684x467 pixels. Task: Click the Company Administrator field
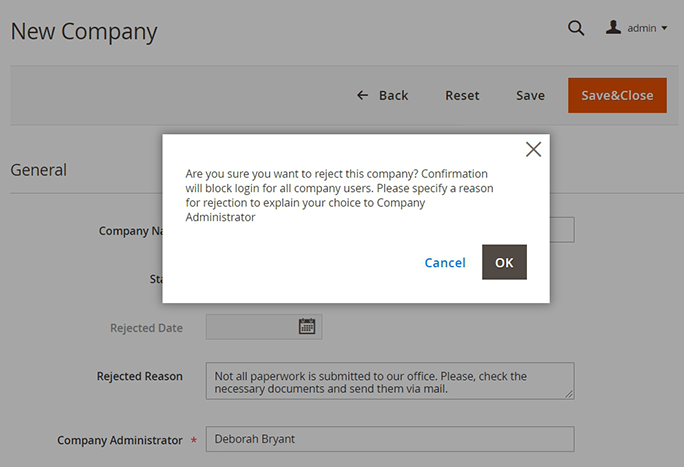389,439
